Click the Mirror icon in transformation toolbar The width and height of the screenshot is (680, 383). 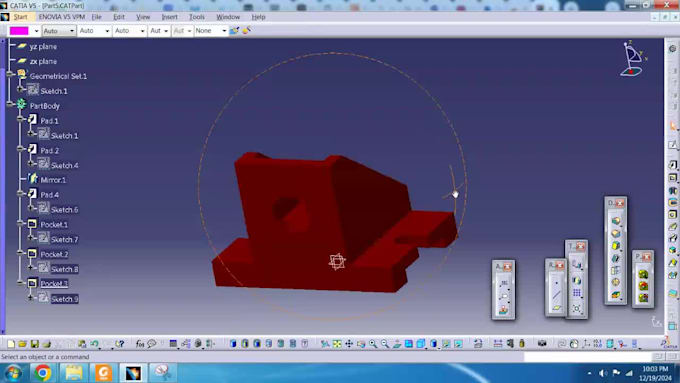click(x=577, y=280)
